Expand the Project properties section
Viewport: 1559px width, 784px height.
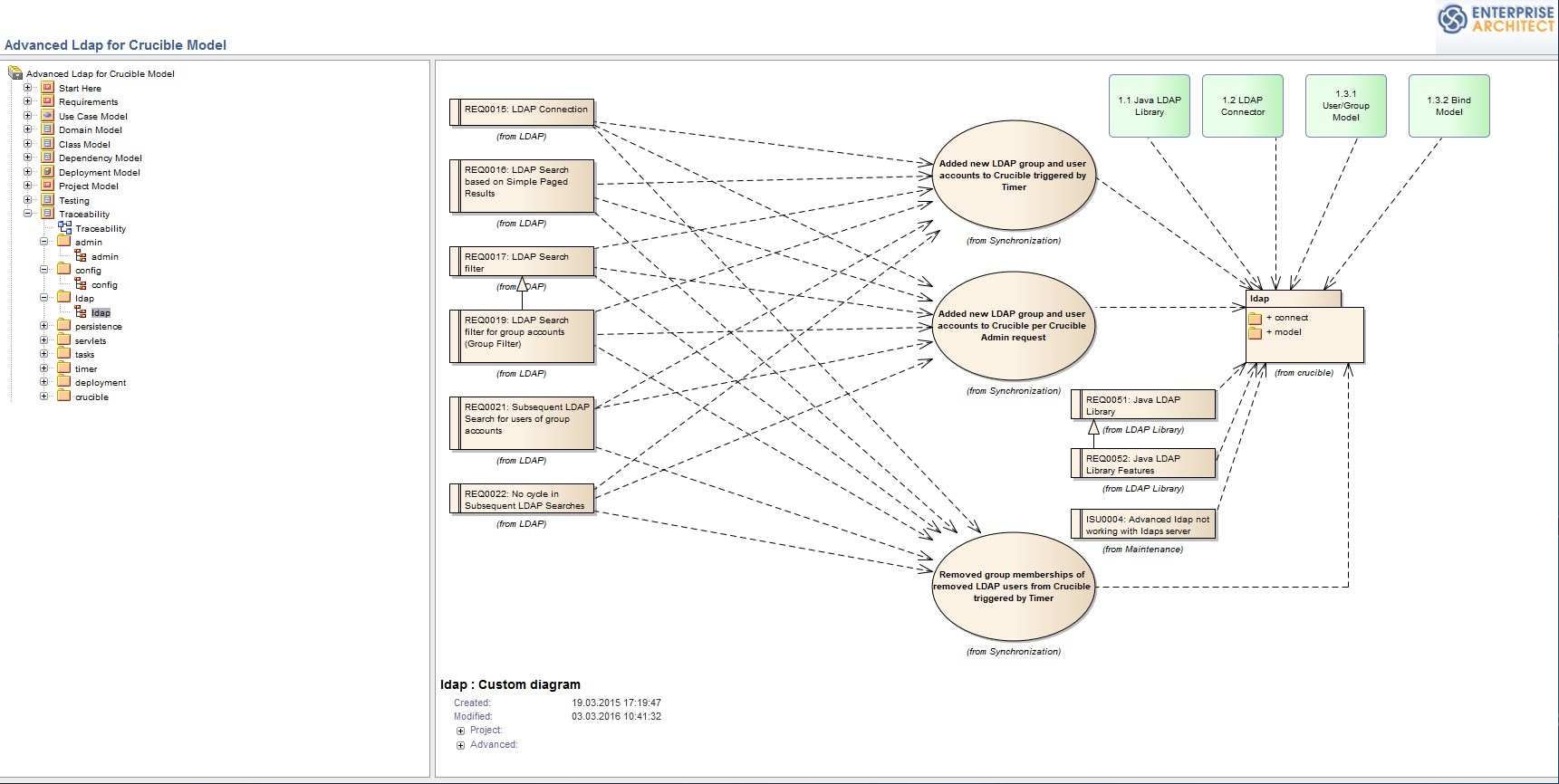[x=460, y=731]
